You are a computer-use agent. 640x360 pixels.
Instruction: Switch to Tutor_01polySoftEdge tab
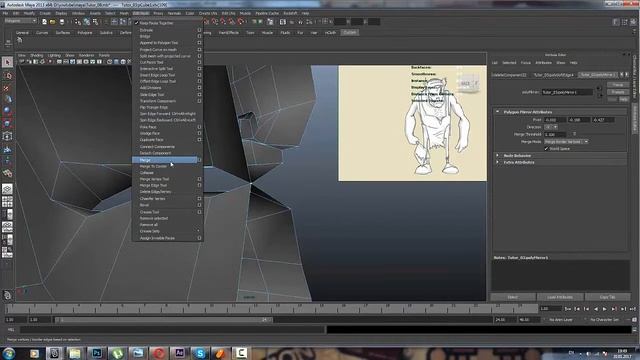pyautogui.click(x=553, y=75)
